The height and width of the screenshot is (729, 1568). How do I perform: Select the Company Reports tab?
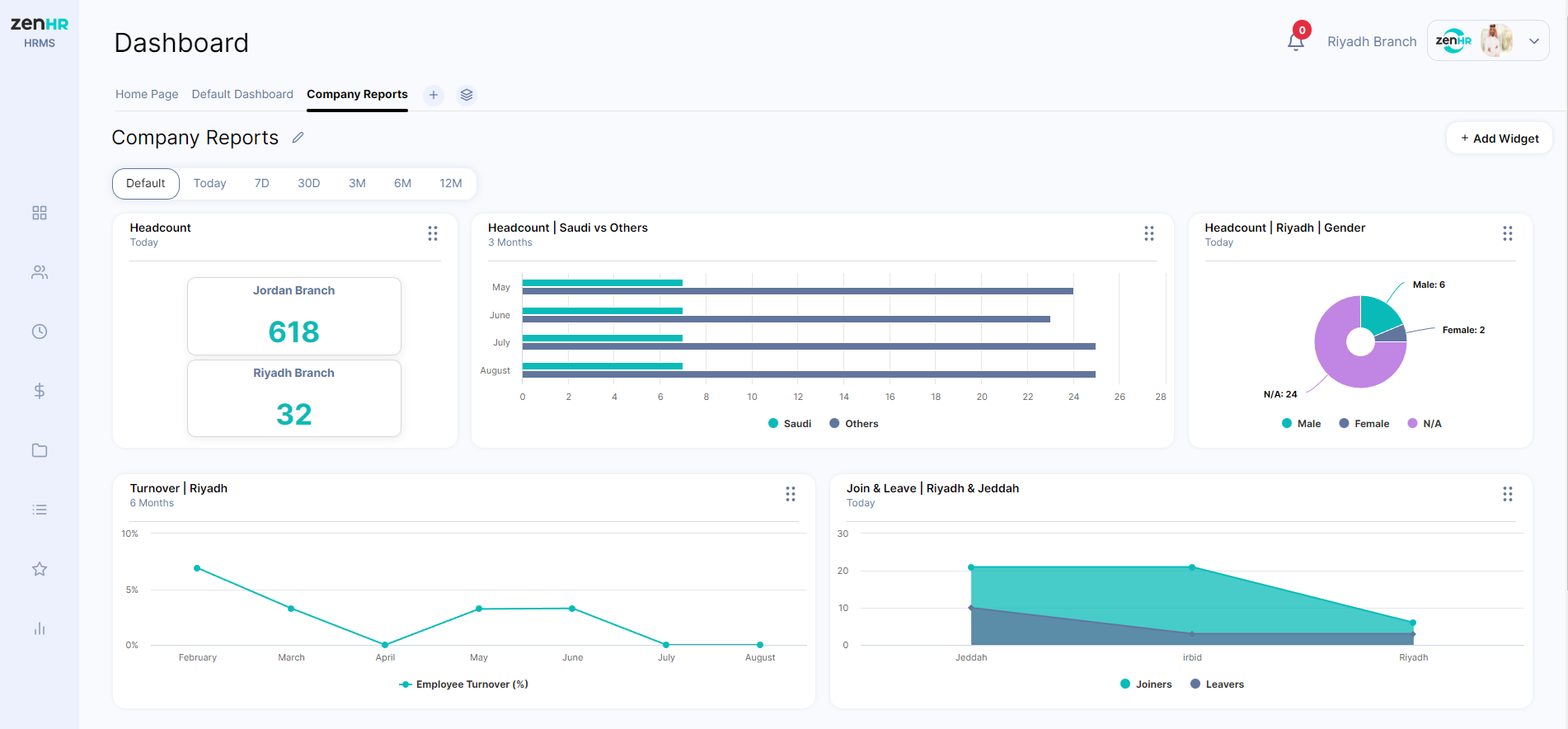coord(357,94)
